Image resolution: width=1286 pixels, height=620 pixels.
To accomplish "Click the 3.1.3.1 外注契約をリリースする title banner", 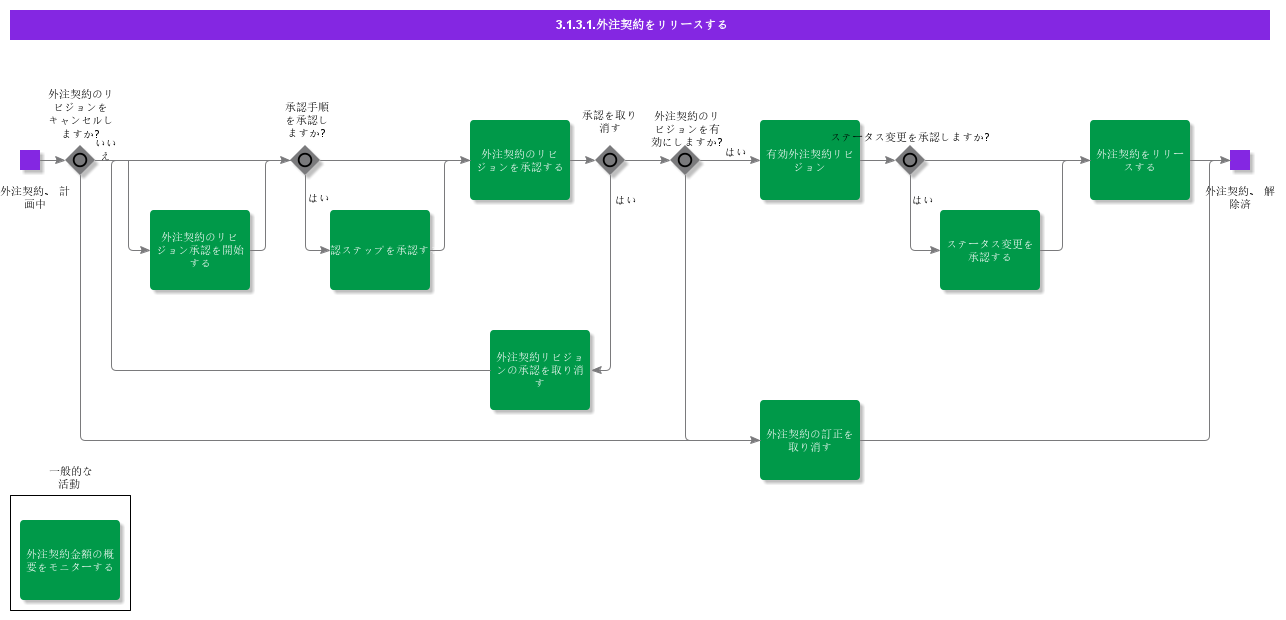I will click(643, 25).
